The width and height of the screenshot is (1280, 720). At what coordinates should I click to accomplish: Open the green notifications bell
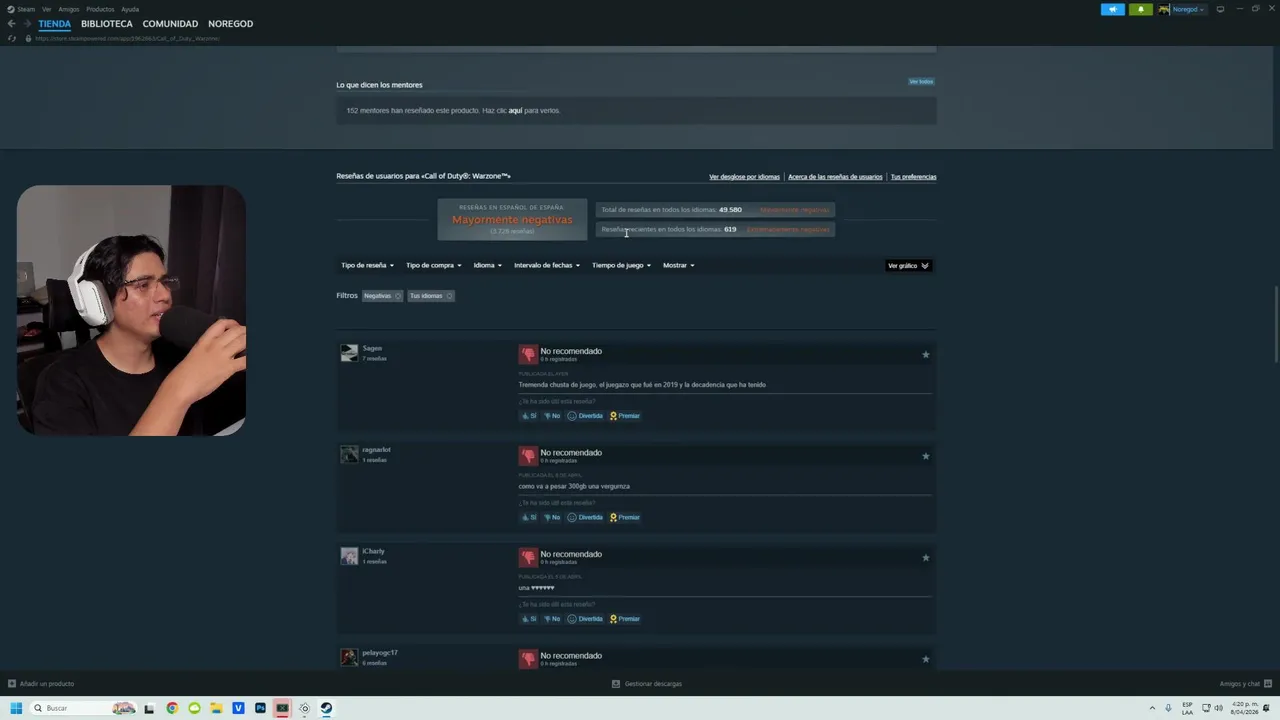click(1141, 9)
